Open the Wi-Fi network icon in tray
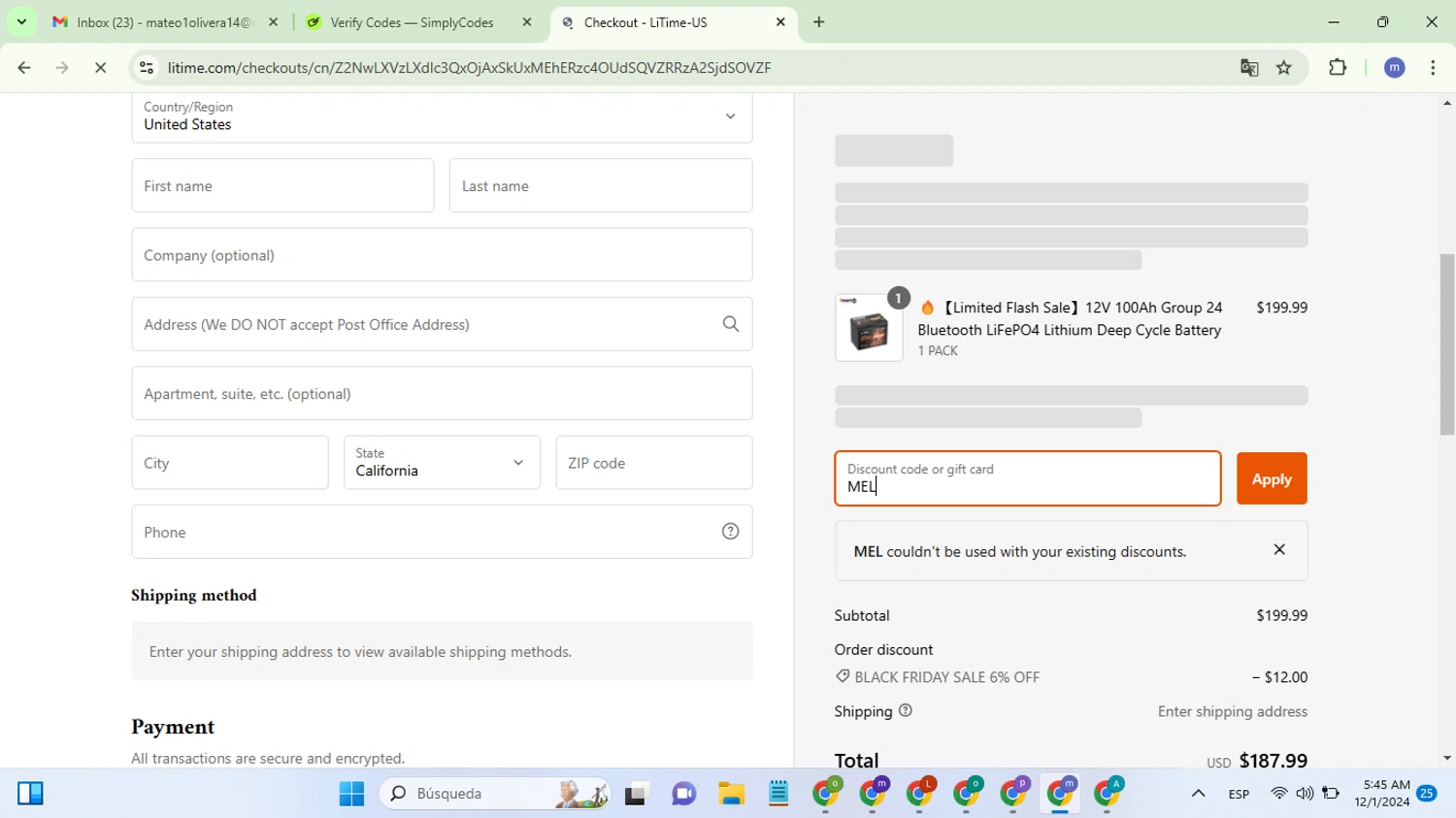The image size is (1456, 818). coord(1279,794)
